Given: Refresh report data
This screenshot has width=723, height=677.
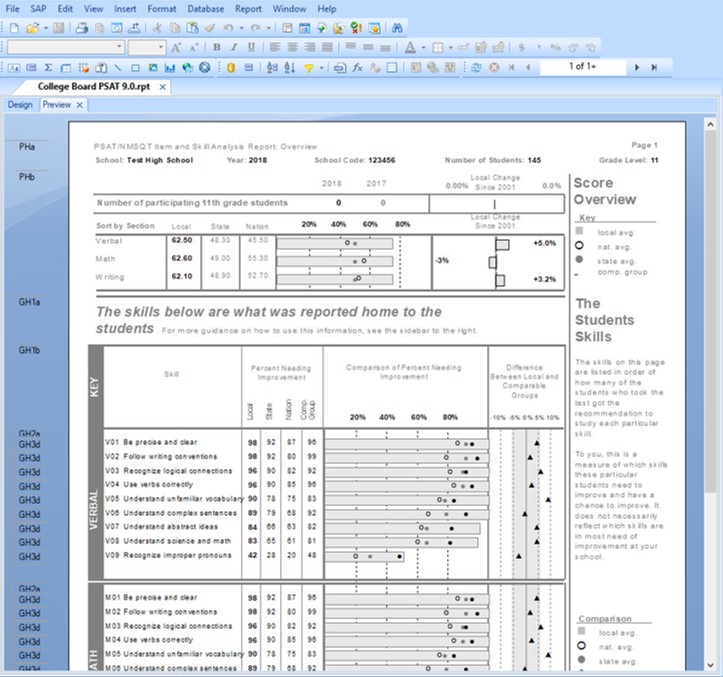Looking at the screenshot, I should click(476, 68).
